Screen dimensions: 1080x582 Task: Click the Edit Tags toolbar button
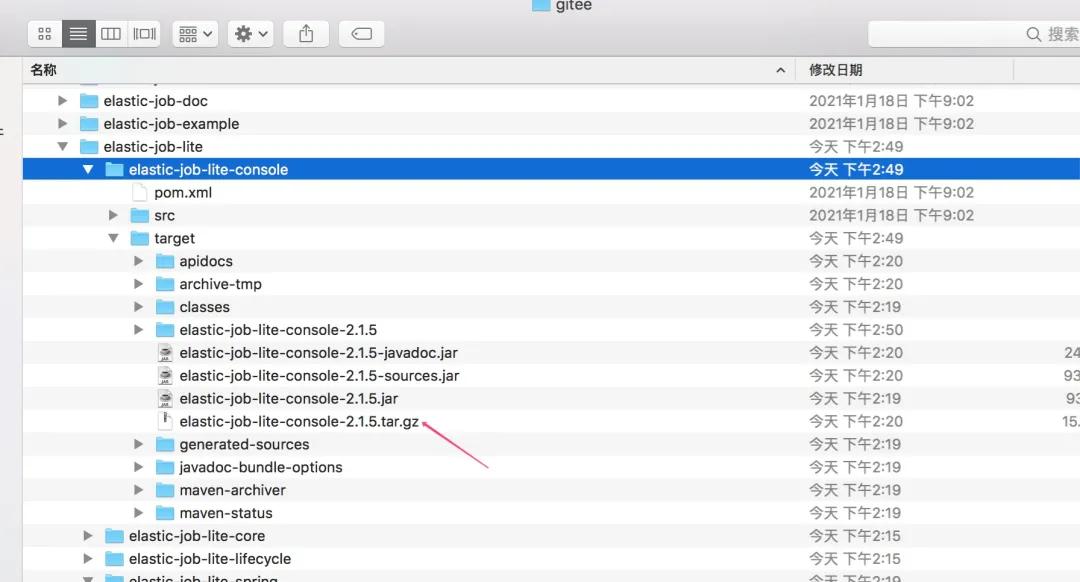tap(362, 34)
